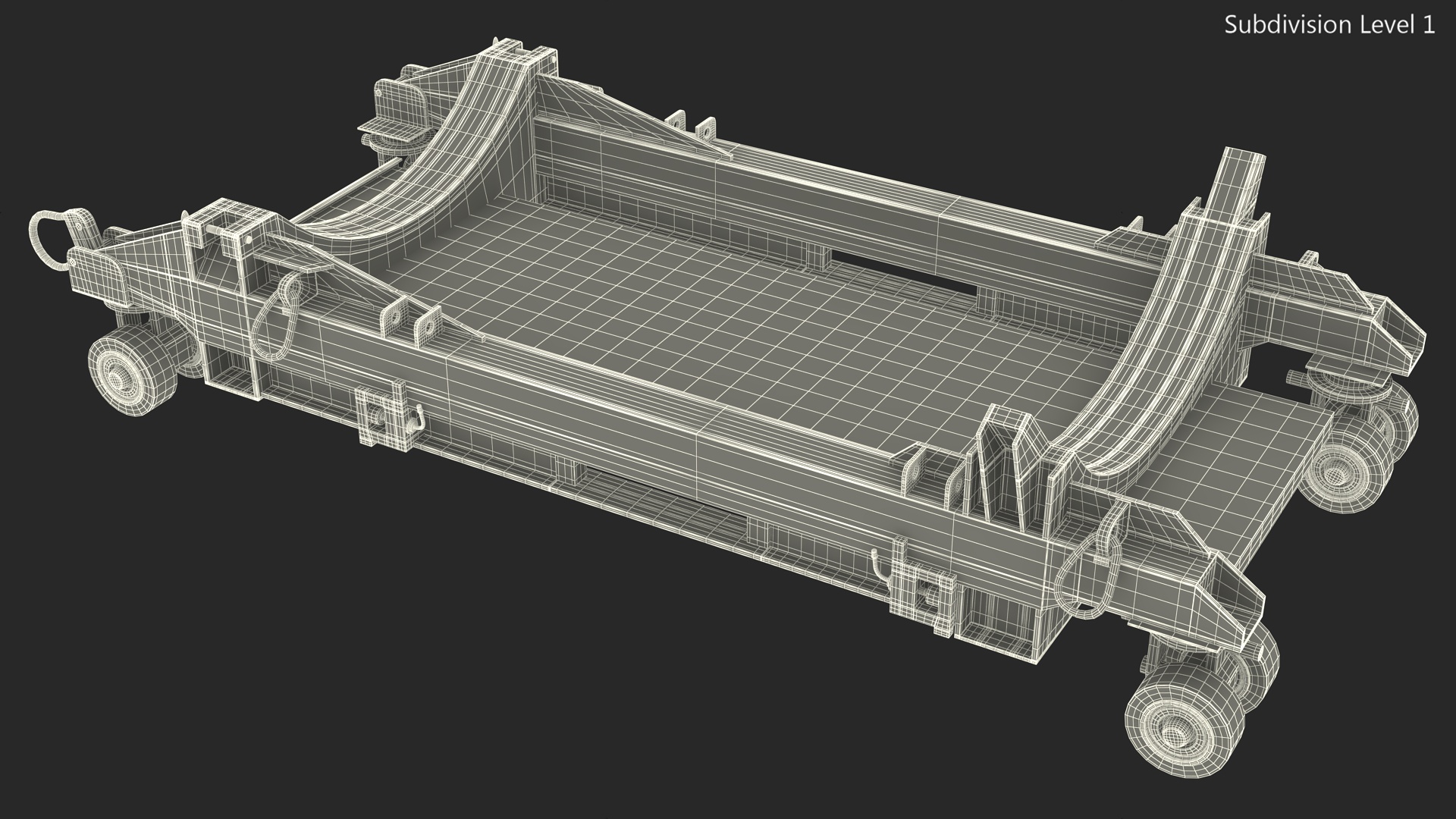
Task: Click the 'Subdivision Level 1' label
Action: point(1330,25)
